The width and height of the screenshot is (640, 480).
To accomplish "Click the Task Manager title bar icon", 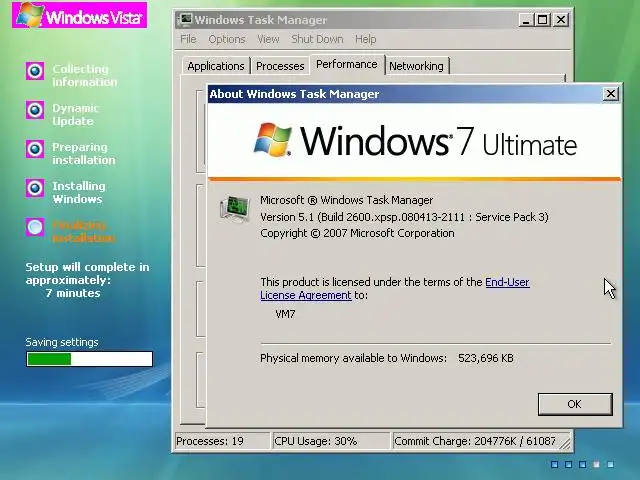I will click(186, 19).
